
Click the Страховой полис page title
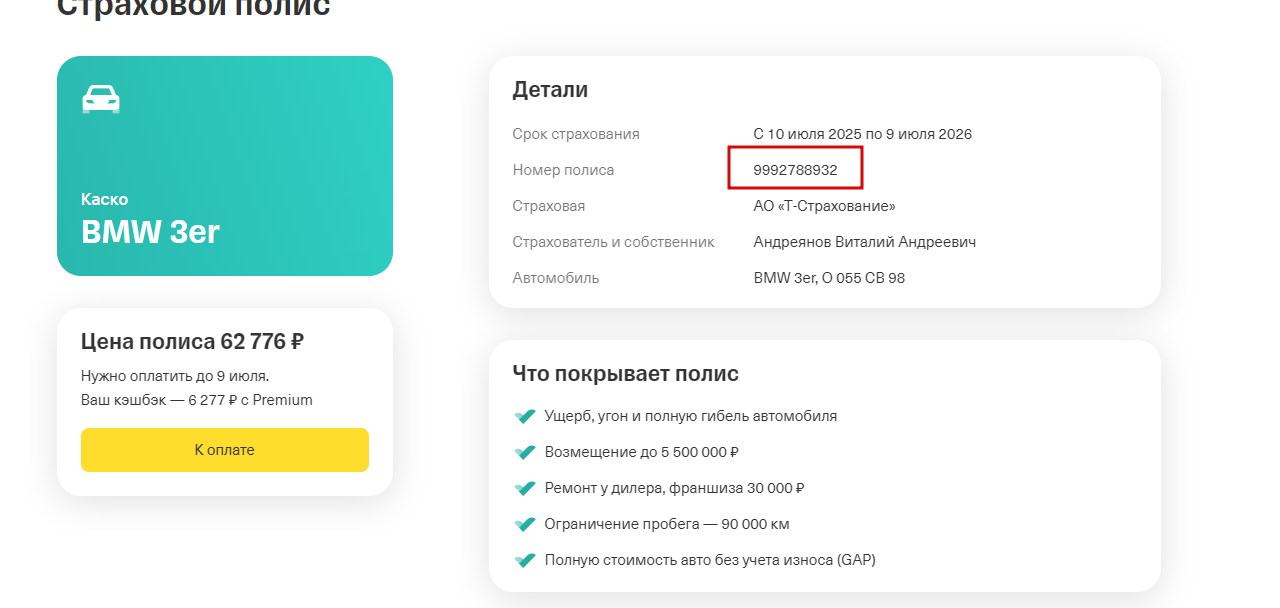(x=194, y=8)
